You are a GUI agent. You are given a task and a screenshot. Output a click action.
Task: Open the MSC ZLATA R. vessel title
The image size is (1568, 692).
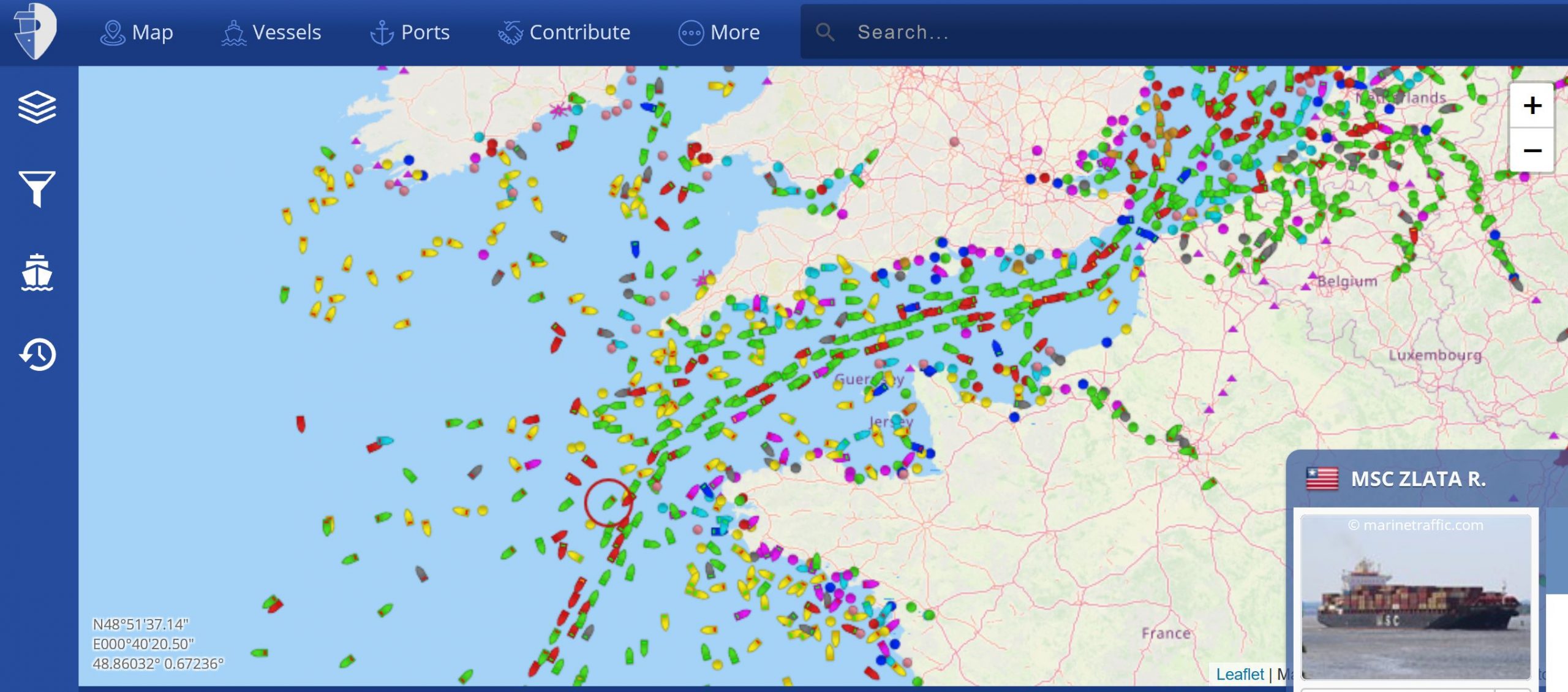click(x=1418, y=479)
